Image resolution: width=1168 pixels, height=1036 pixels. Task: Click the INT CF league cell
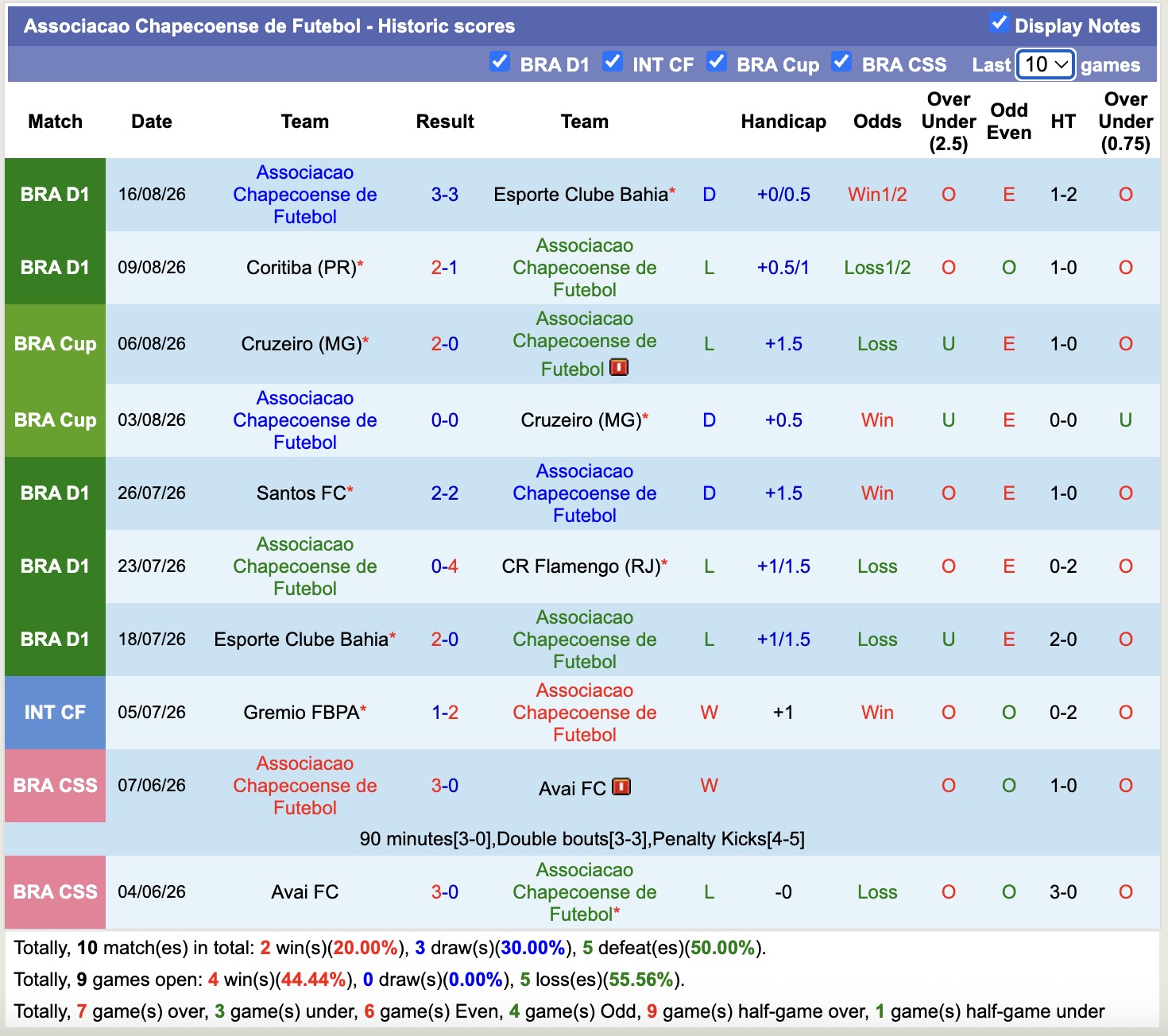(55, 713)
